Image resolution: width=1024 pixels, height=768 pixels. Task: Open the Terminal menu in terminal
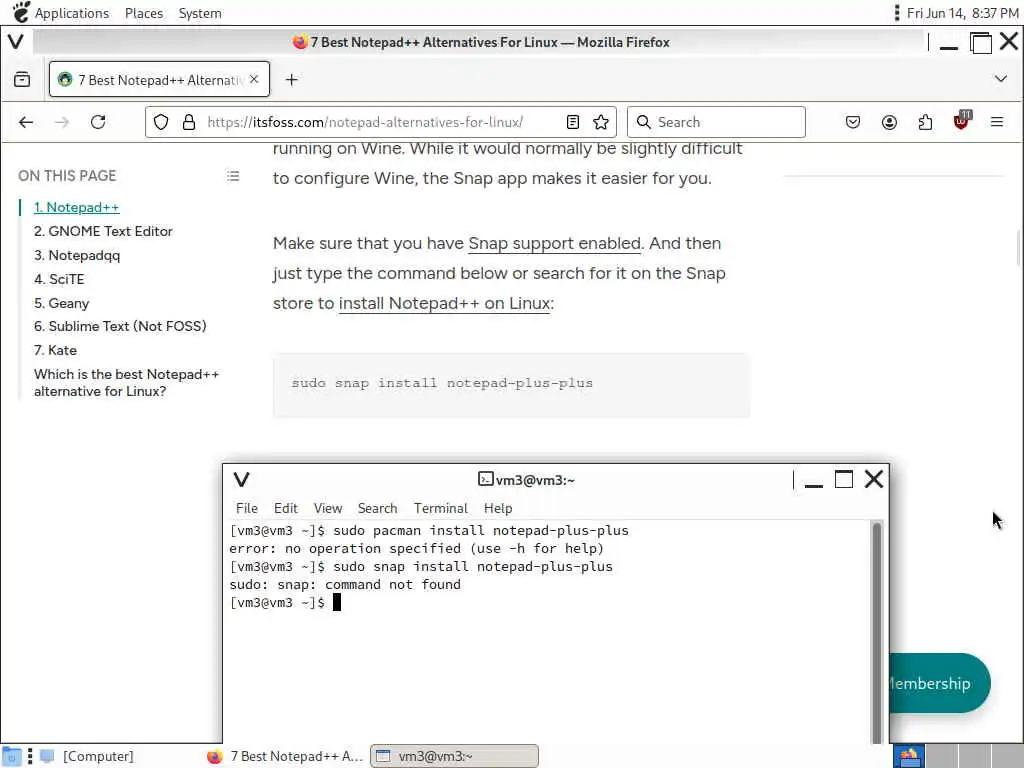coord(441,508)
